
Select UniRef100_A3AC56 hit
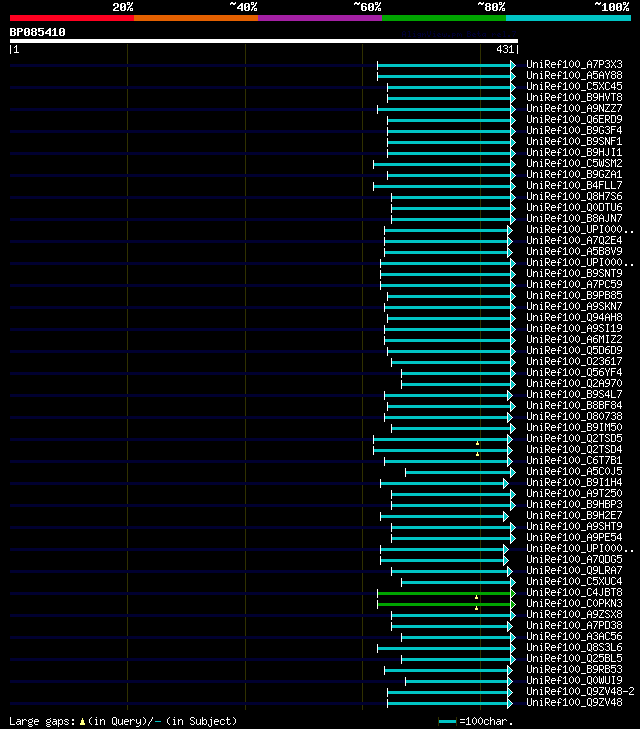pos(574,636)
